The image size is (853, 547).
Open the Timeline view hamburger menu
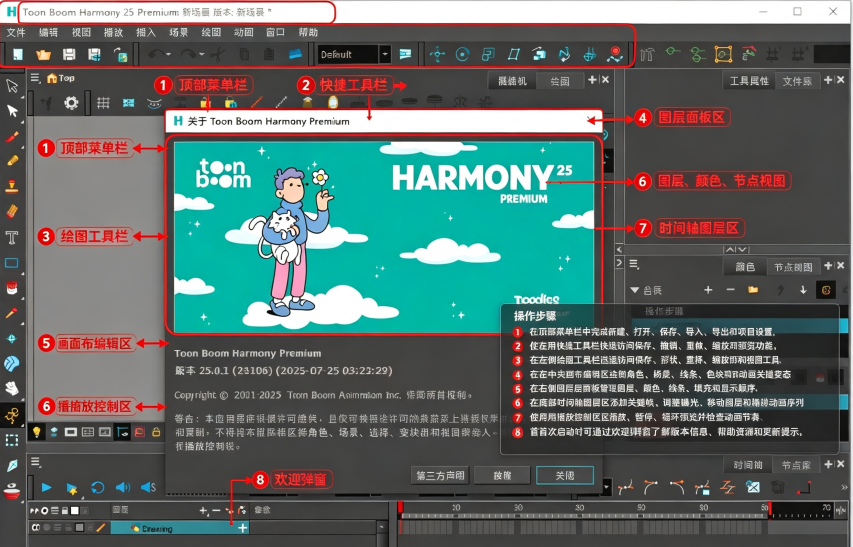(x=36, y=462)
